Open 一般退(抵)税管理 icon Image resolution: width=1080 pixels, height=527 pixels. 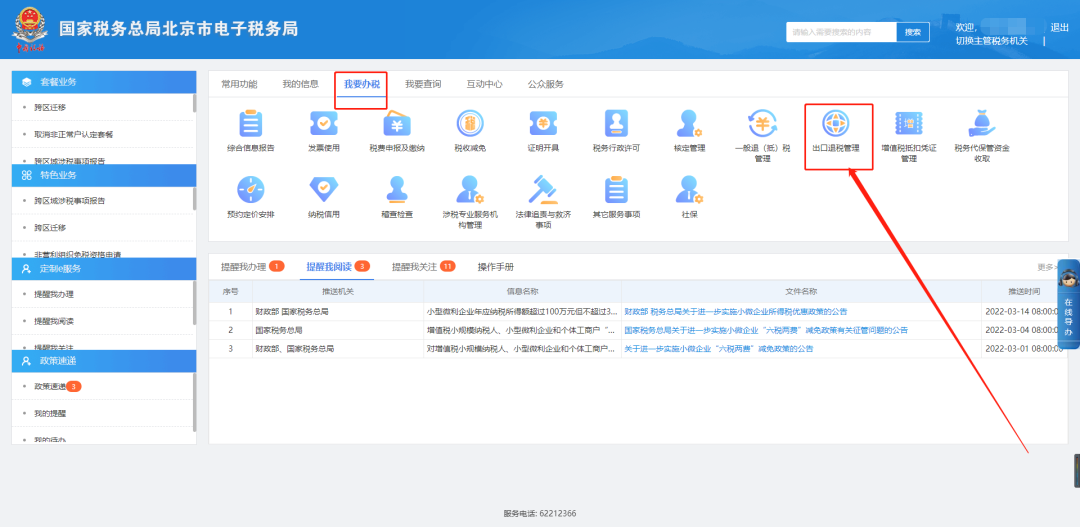pyautogui.click(x=762, y=124)
